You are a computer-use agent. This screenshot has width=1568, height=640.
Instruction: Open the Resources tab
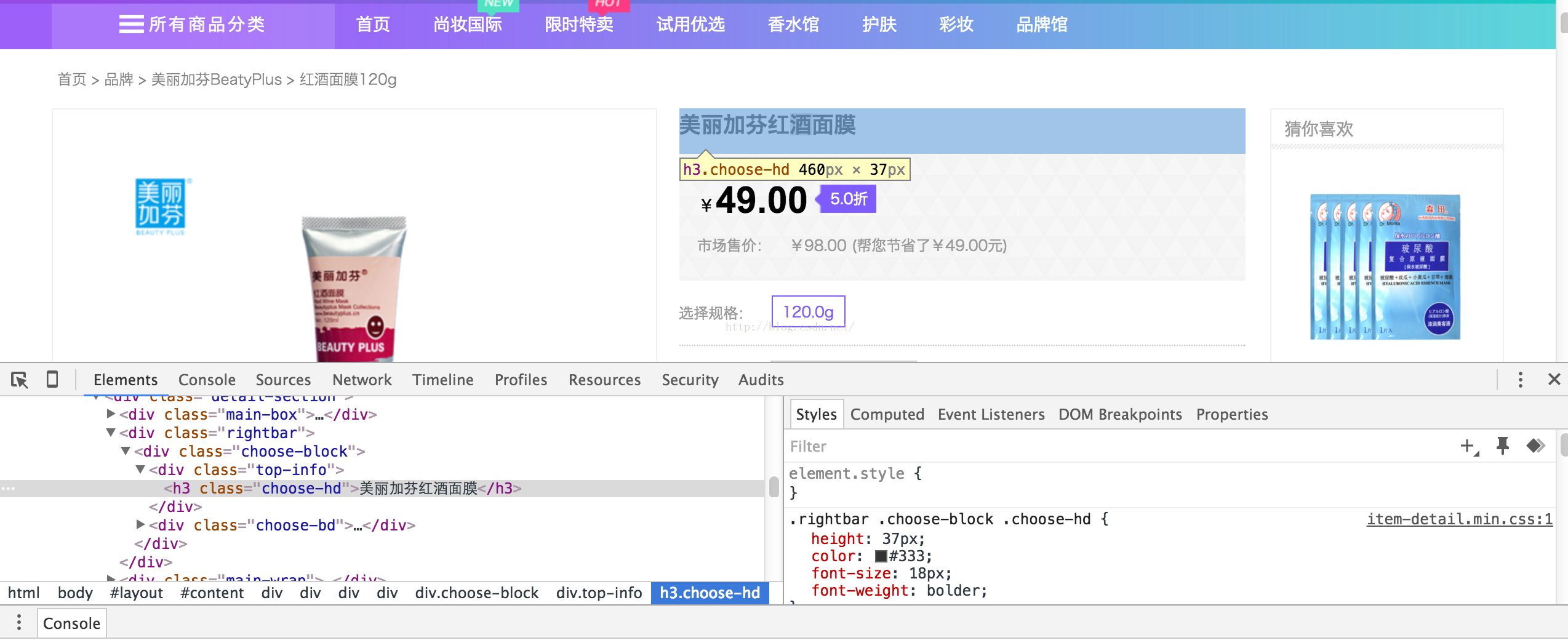(604, 380)
